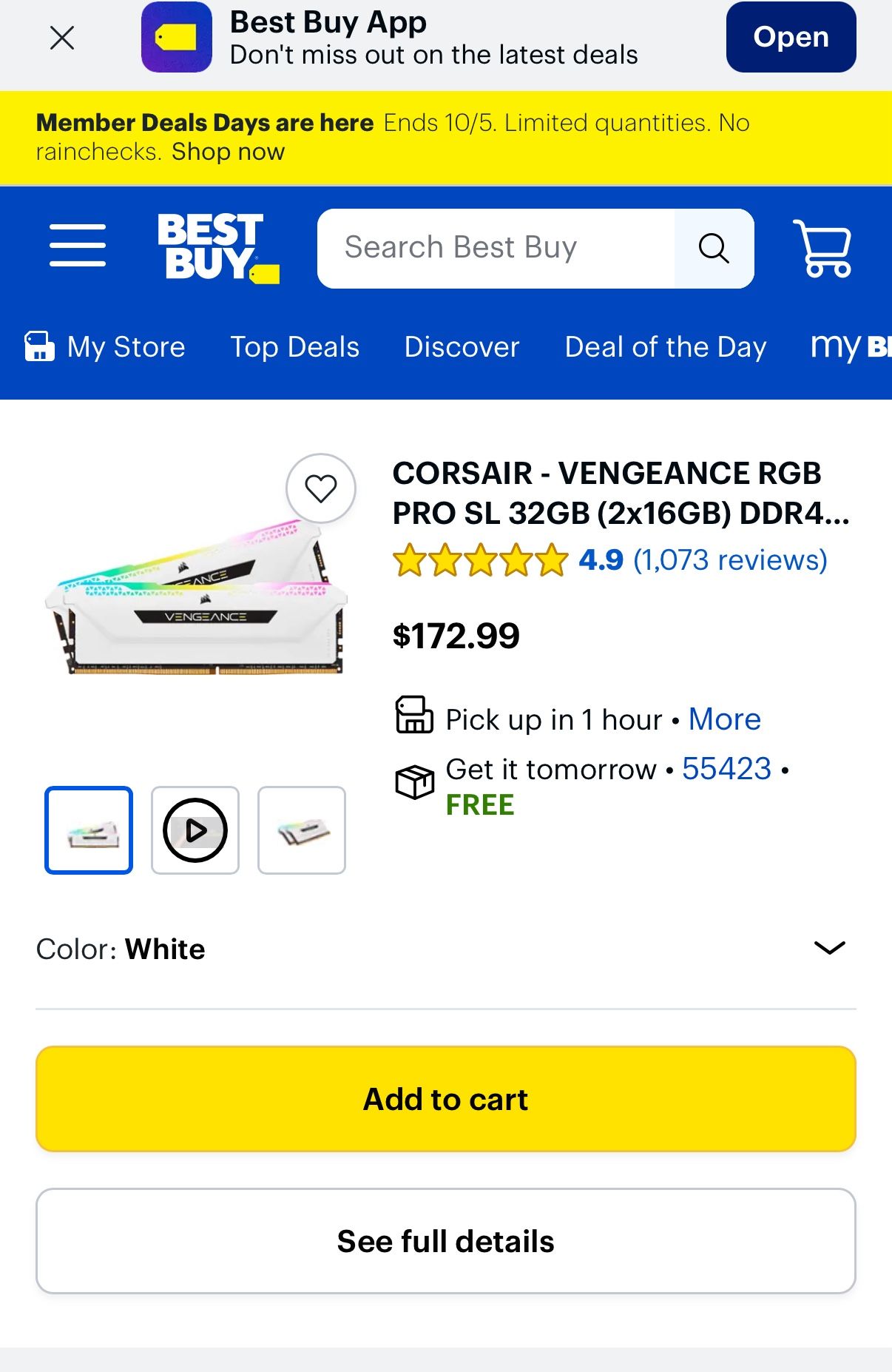Open the Discover menu

click(462, 347)
